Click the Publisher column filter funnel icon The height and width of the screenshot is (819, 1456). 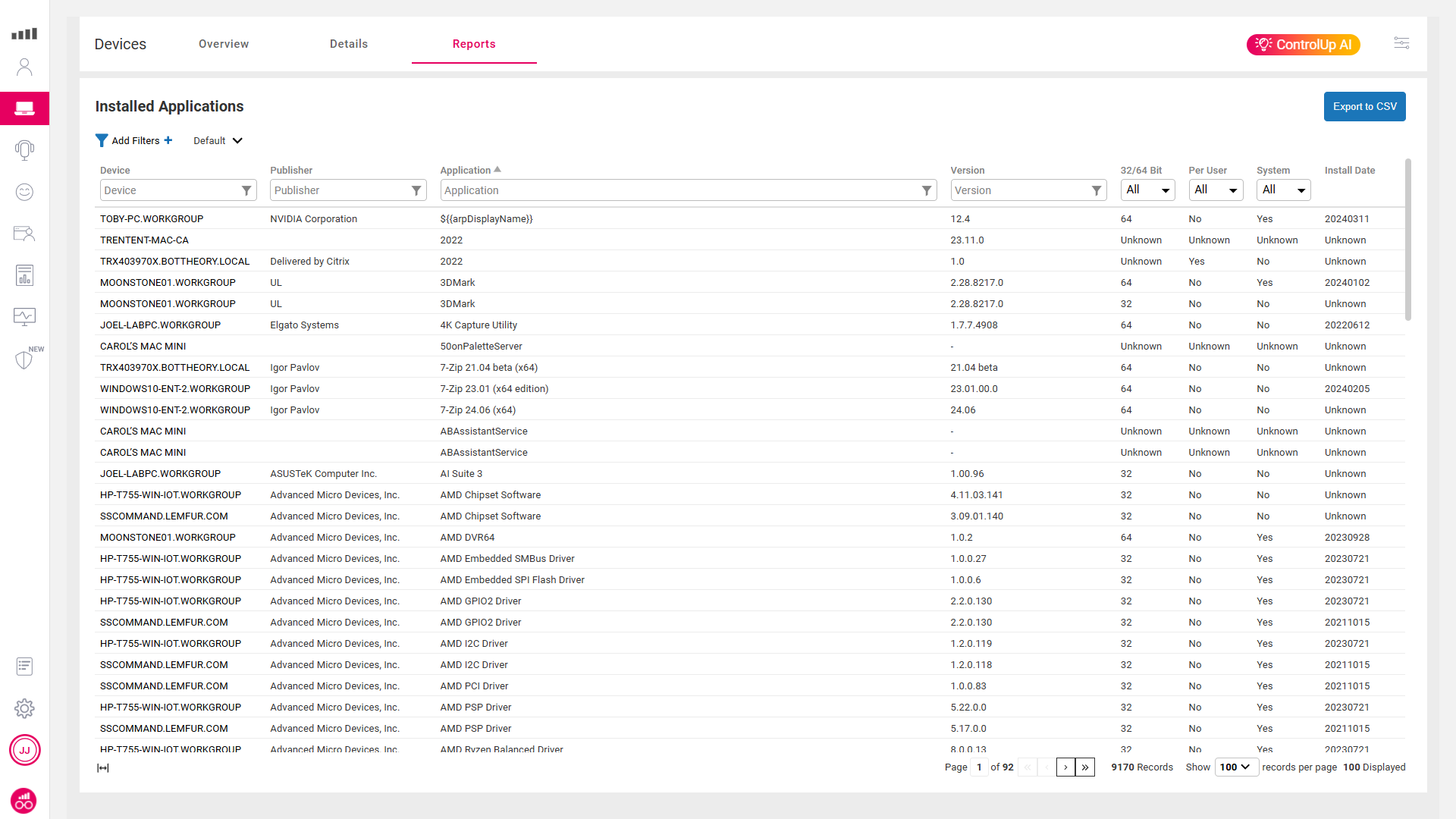pos(416,190)
